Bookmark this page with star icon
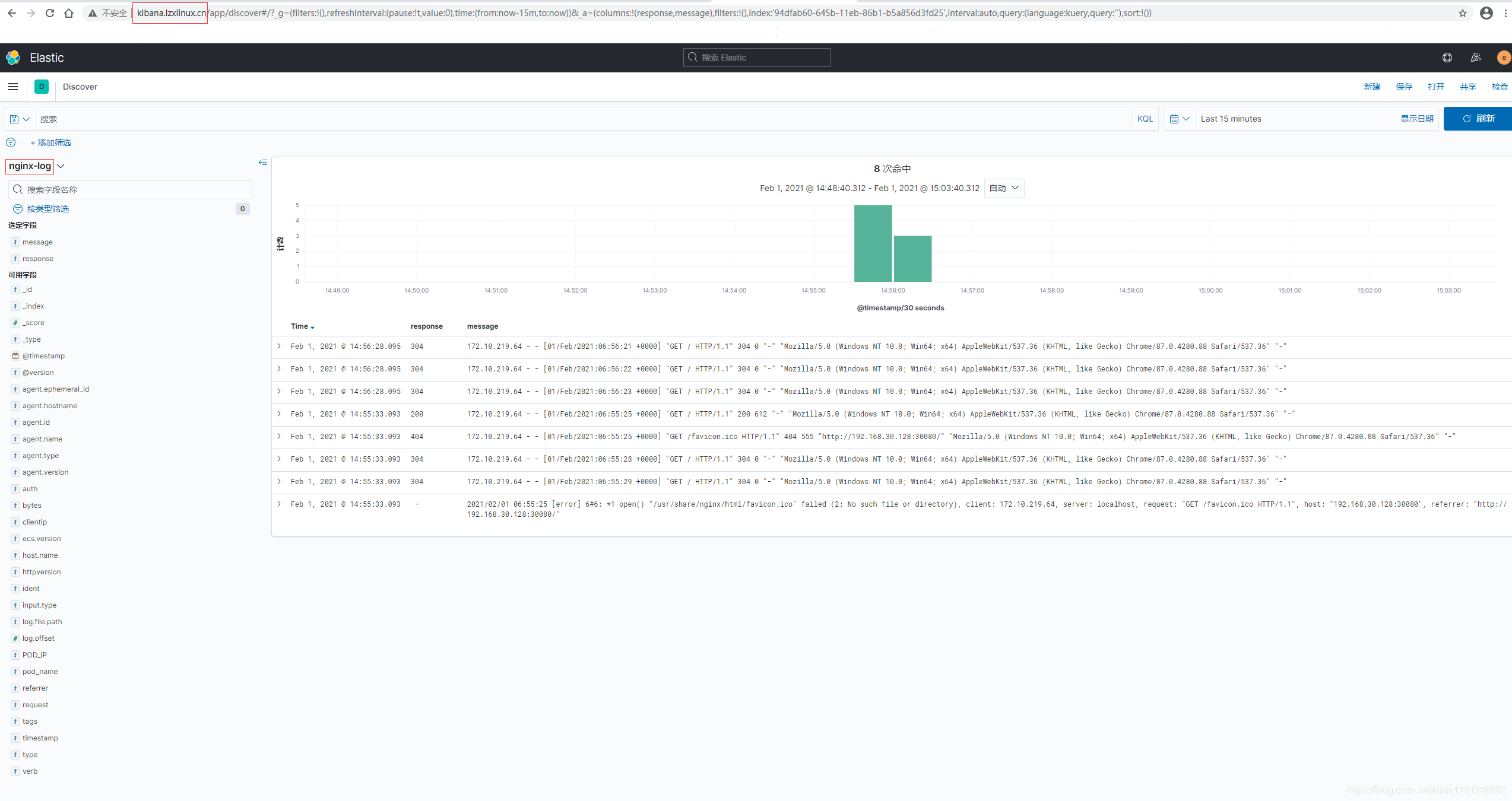Image resolution: width=1512 pixels, height=801 pixels. point(1462,13)
